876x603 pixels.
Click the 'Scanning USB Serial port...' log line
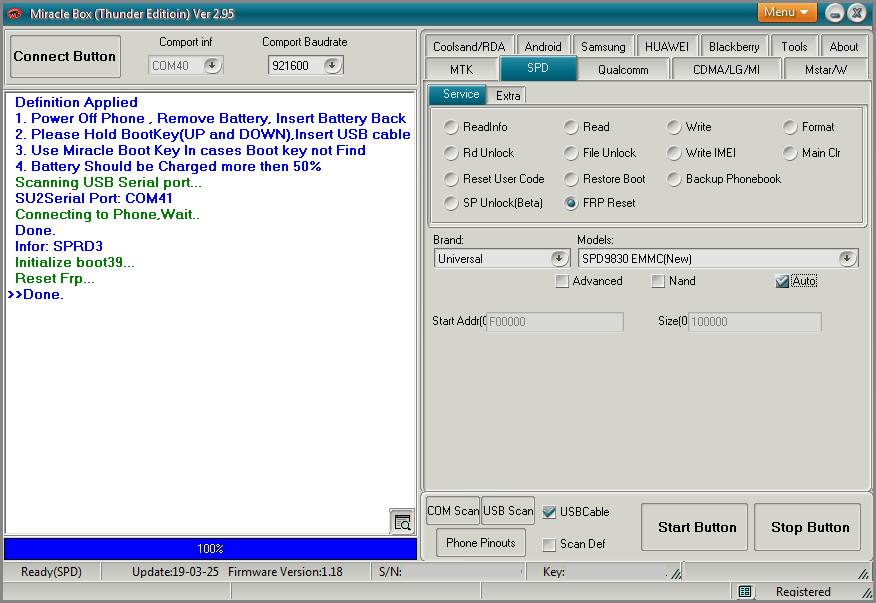[108, 182]
